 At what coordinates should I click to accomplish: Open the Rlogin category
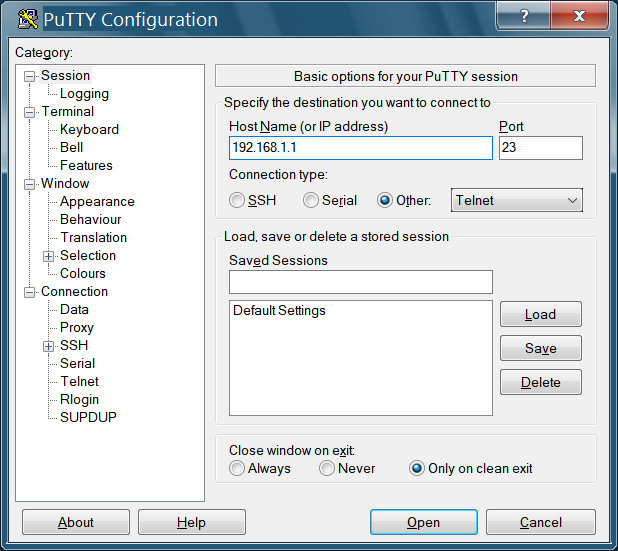click(x=79, y=399)
